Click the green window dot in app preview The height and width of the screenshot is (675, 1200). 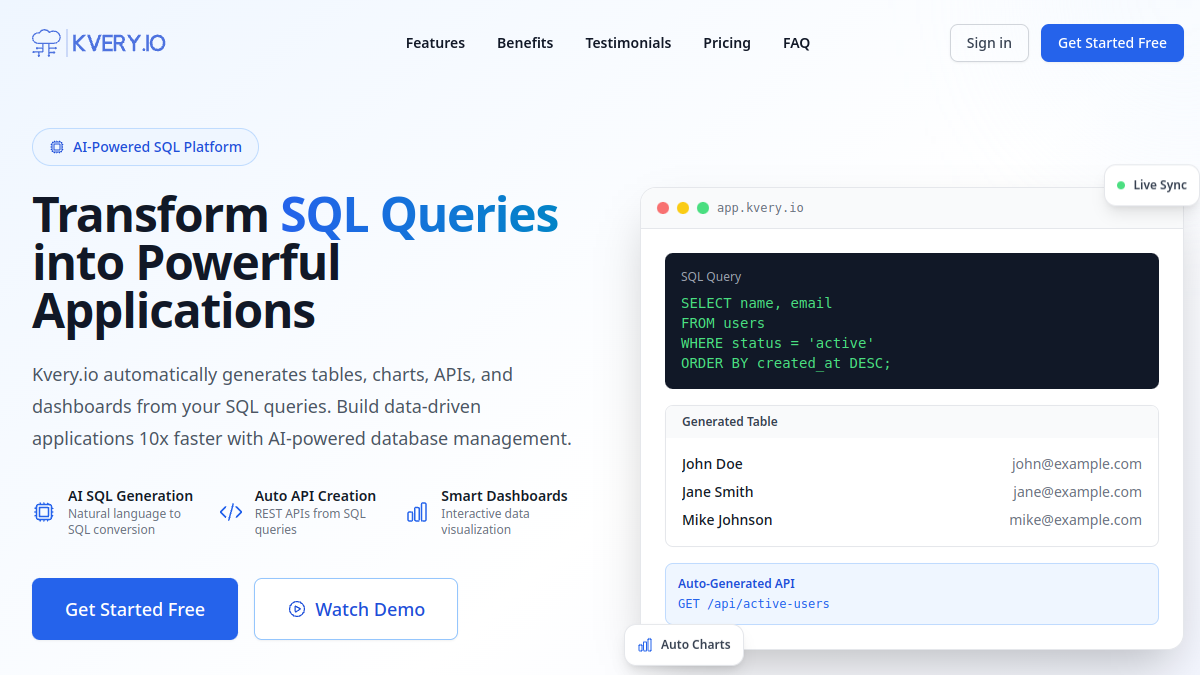click(703, 208)
